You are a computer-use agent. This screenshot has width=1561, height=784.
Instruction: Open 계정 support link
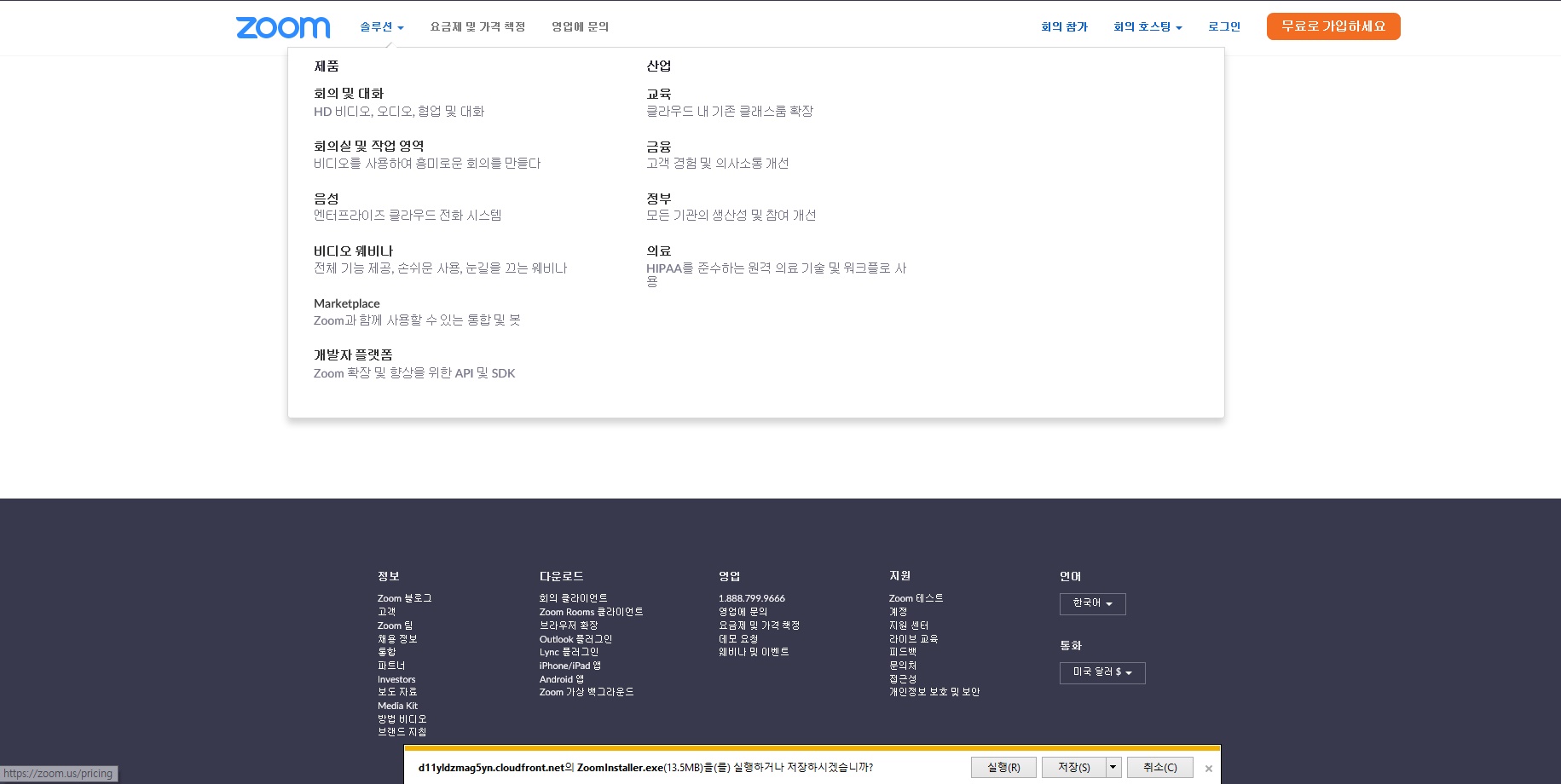(898, 612)
